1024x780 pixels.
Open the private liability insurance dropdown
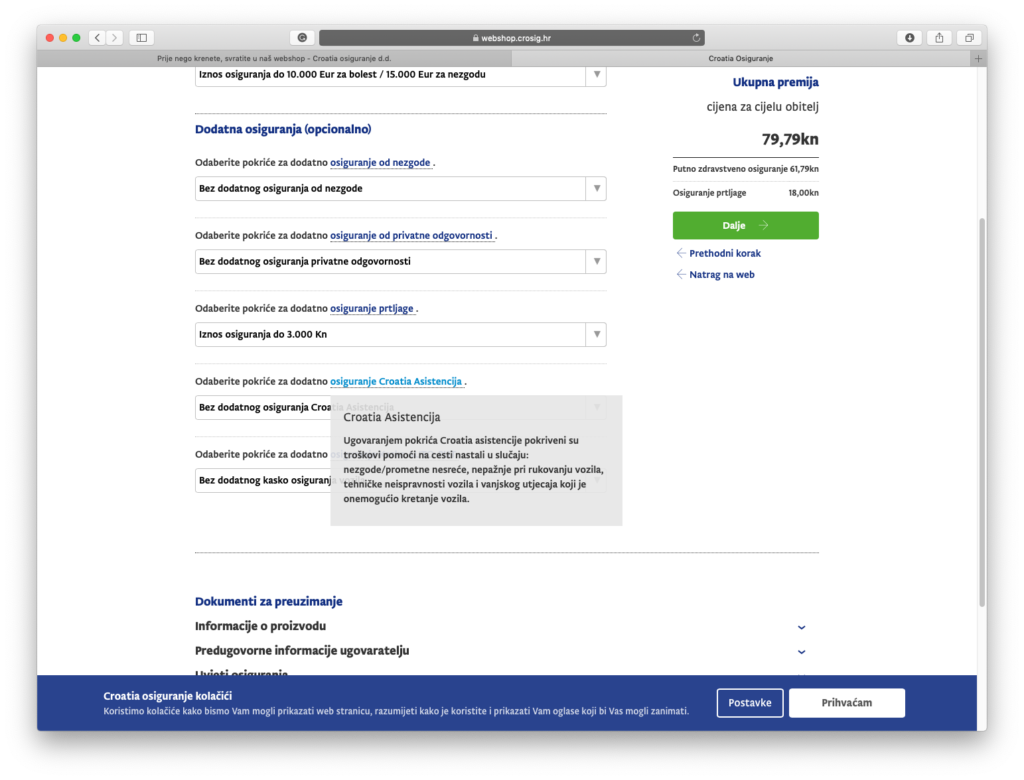pos(400,262)
